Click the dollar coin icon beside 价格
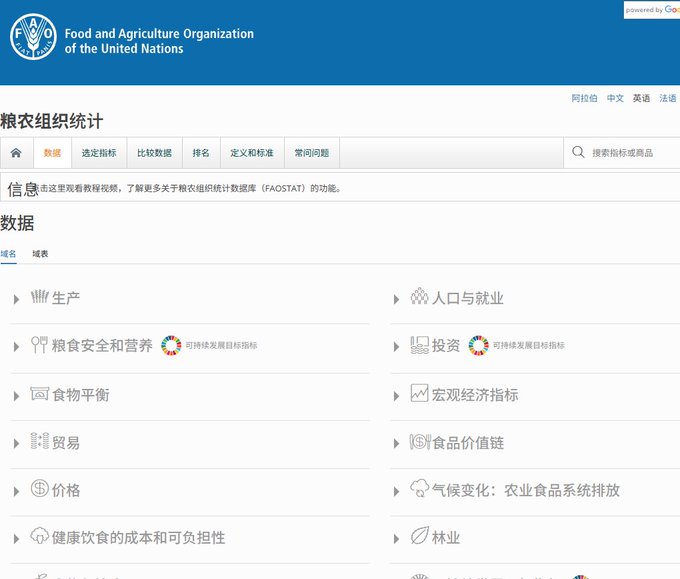680x579 pixels. coord(39,488)
